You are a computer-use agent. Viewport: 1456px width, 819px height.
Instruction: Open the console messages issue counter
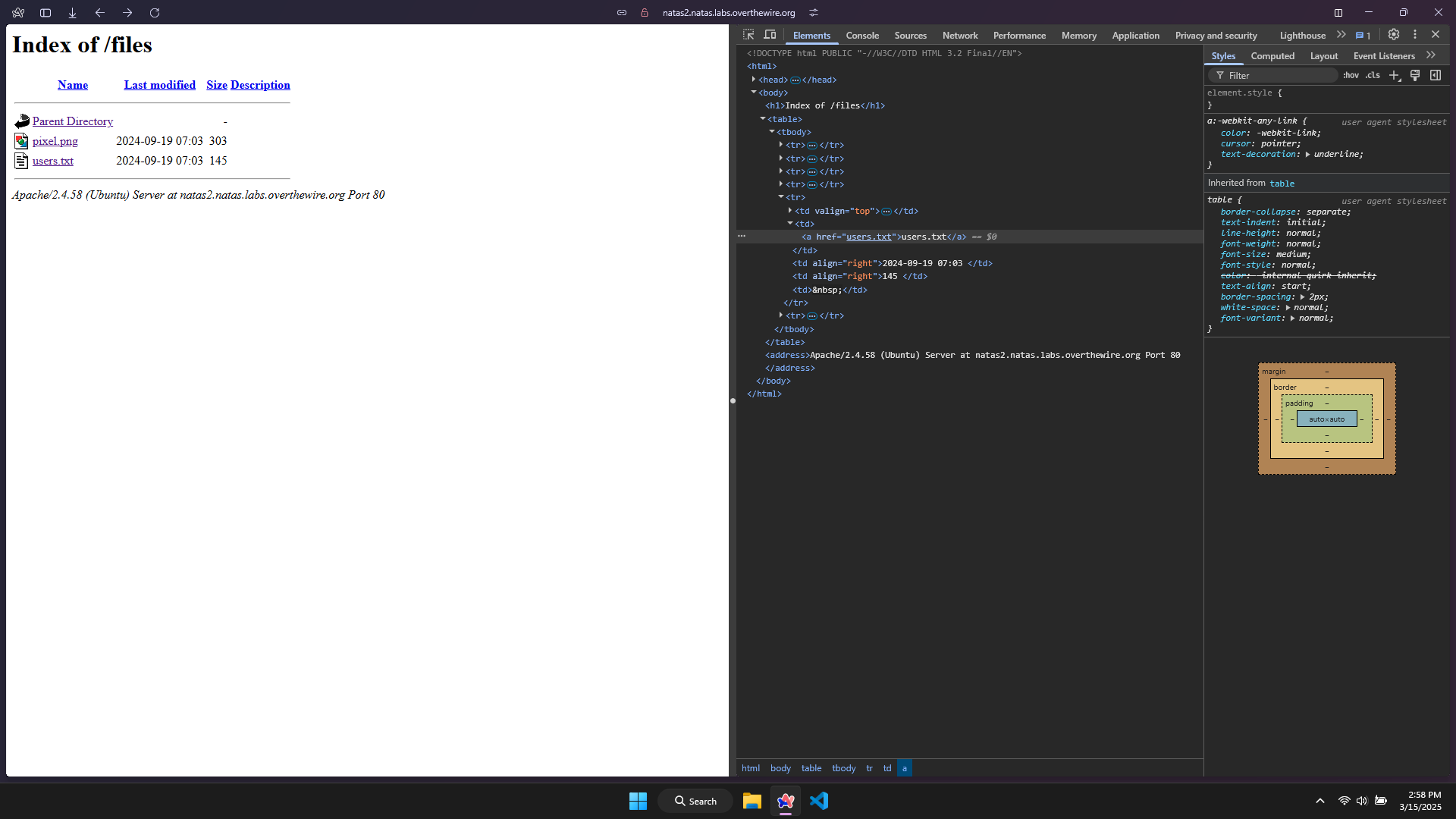pos(1363,36)
